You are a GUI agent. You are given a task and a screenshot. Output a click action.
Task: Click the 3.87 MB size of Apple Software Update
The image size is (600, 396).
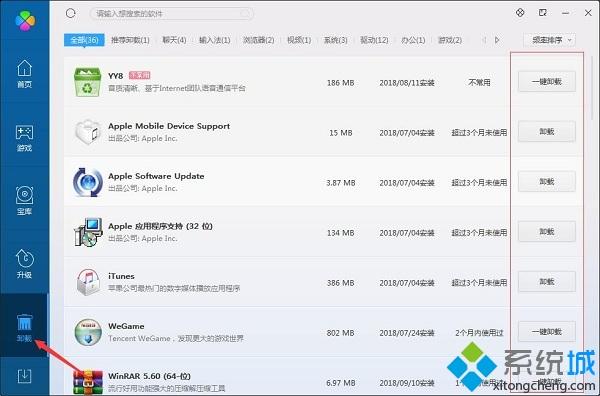pos(341,183)
